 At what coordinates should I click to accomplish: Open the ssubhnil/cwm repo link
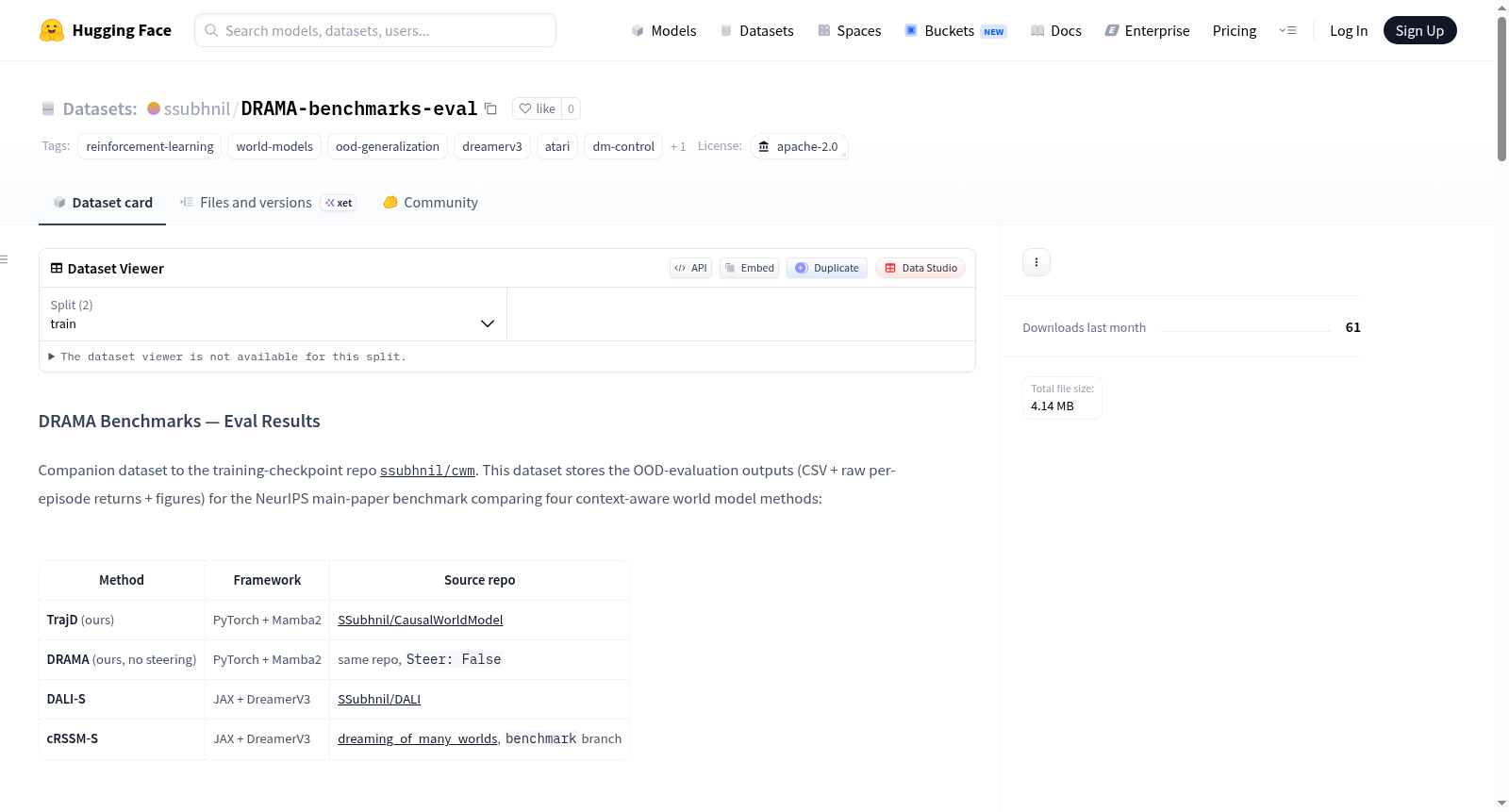(x=427, y=471)
